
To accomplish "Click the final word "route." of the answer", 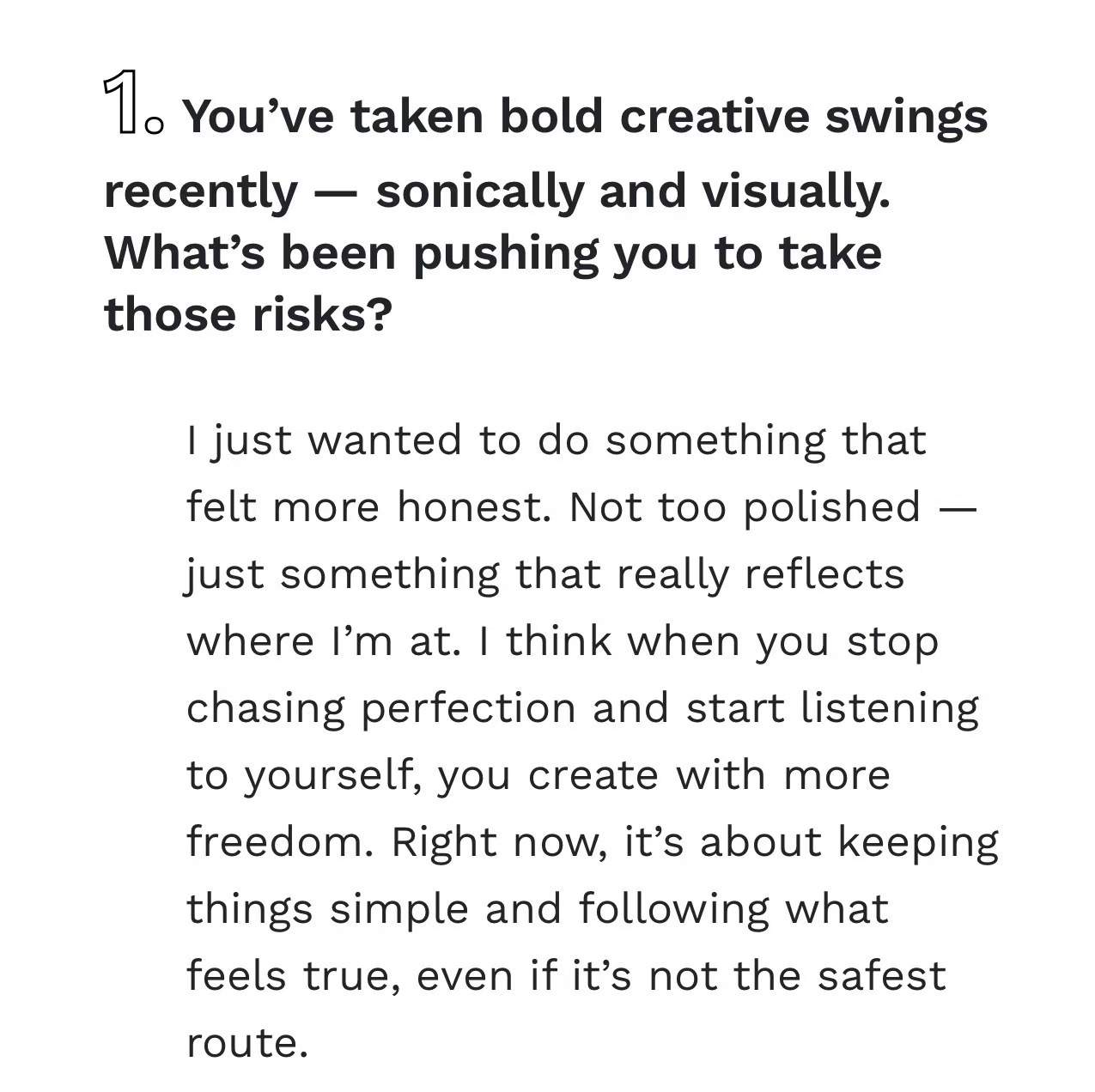I will (247, 1044).
